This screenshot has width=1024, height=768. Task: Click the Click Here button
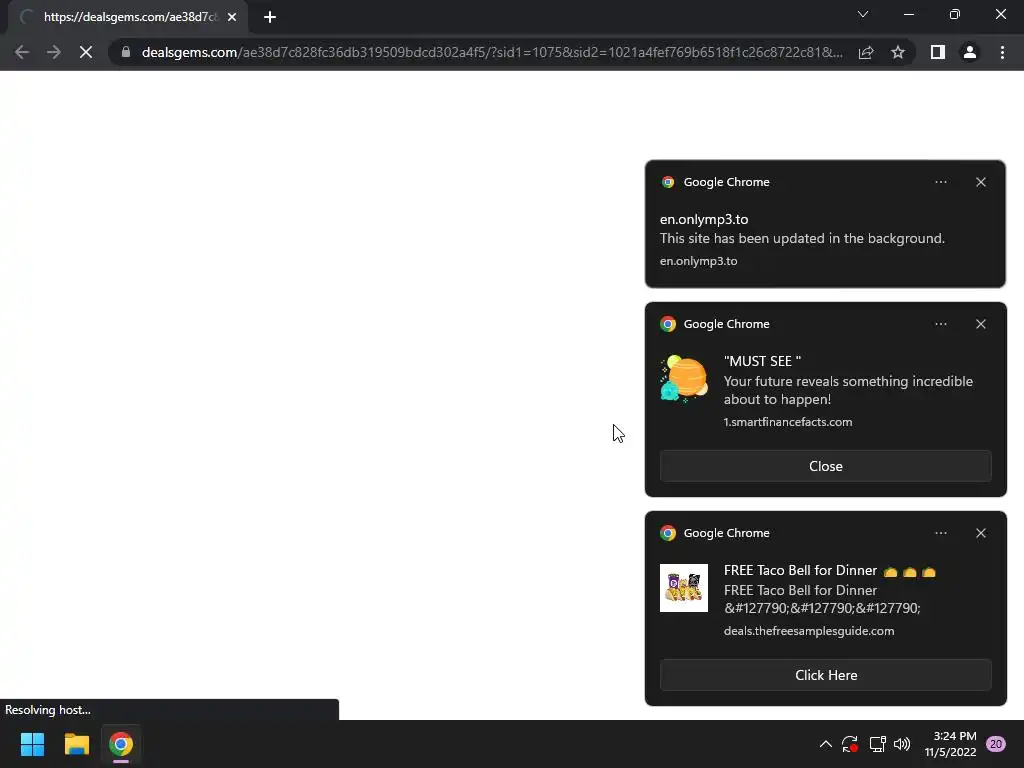825,675
